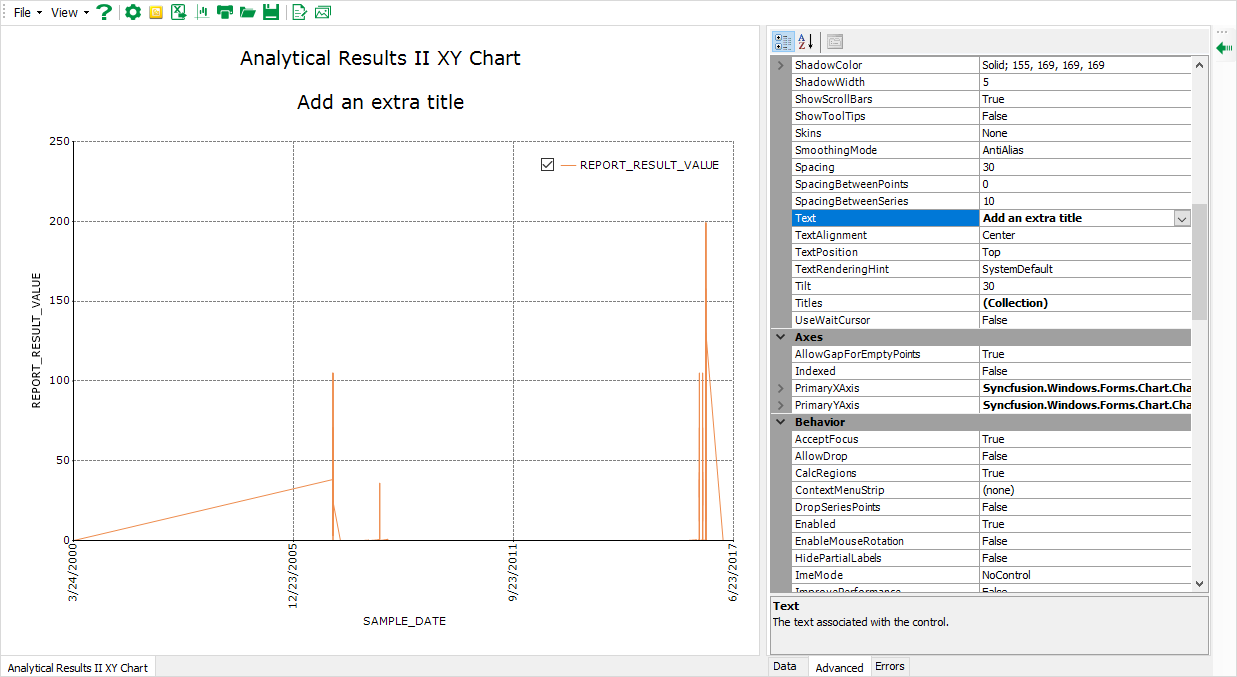Expand the ShadowColor property
The width and height of the screenshot is (1237, 677).
[781, 65]
